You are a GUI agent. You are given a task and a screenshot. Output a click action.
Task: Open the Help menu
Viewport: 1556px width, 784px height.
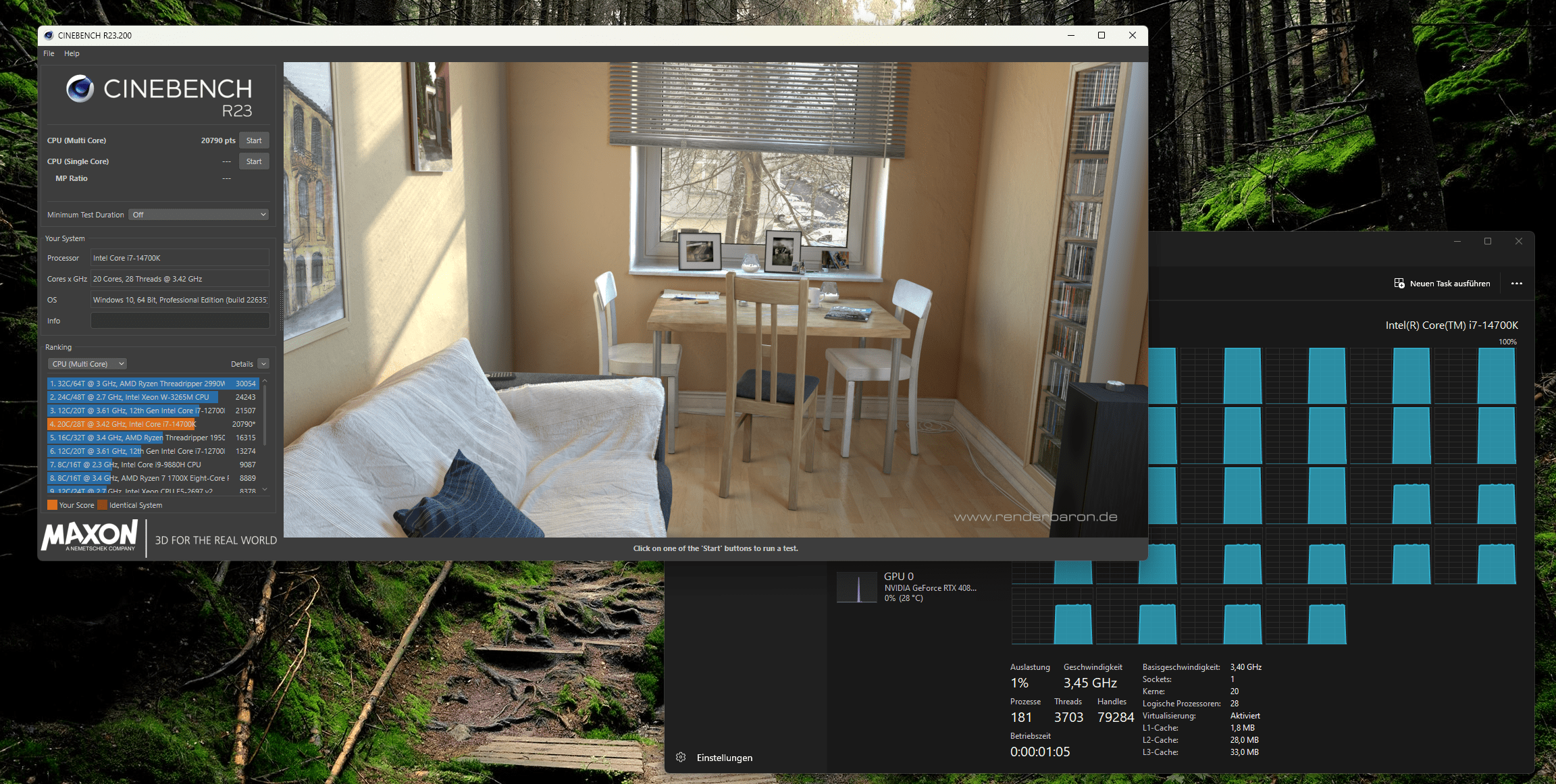pos(72,53)
